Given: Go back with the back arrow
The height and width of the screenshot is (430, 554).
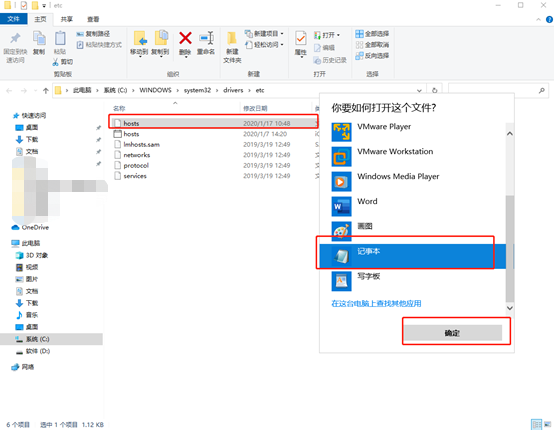Looking at the screenshot, I should 9,91.
